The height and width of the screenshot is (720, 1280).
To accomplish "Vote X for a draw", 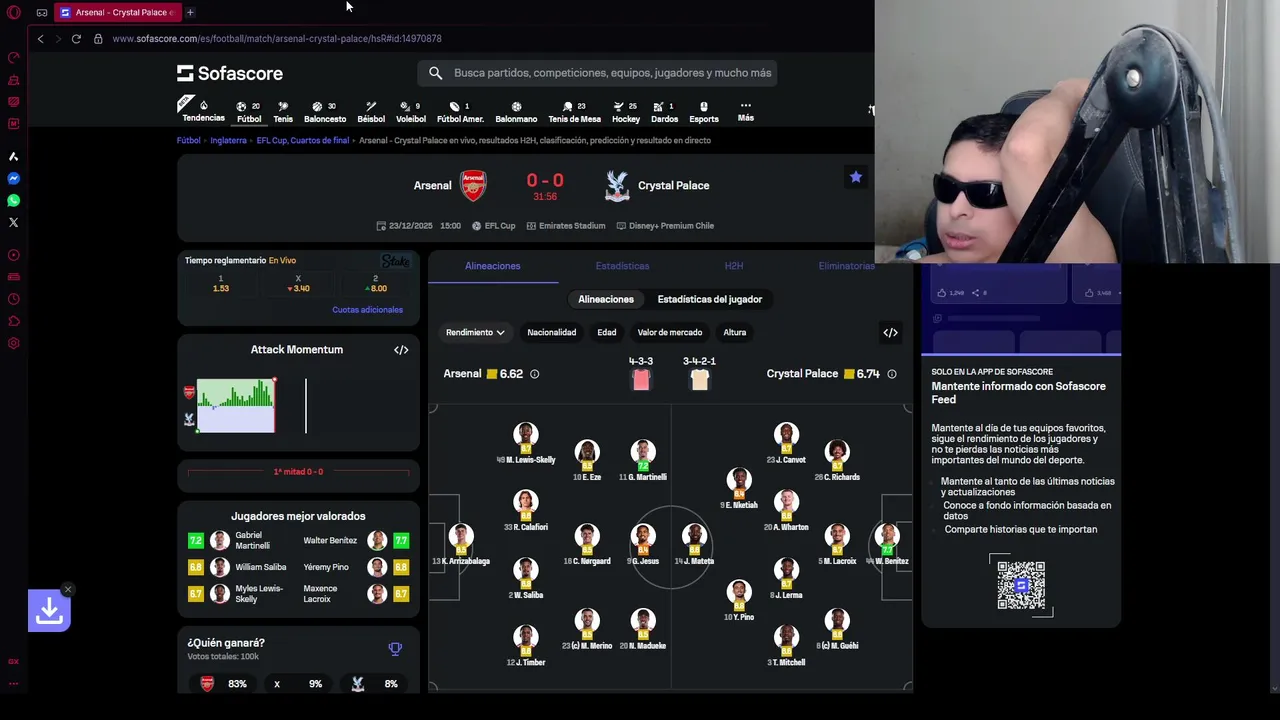I will [x=297, y=684].
